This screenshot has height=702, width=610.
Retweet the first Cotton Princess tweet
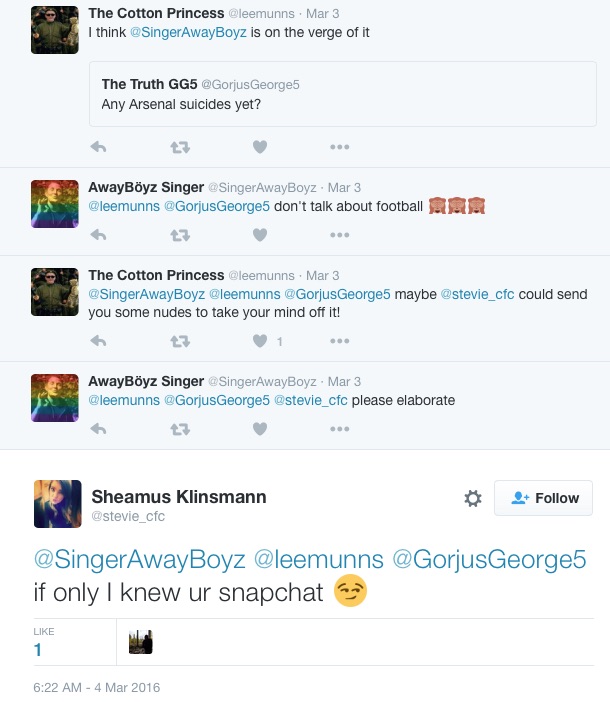pos(180,147)
